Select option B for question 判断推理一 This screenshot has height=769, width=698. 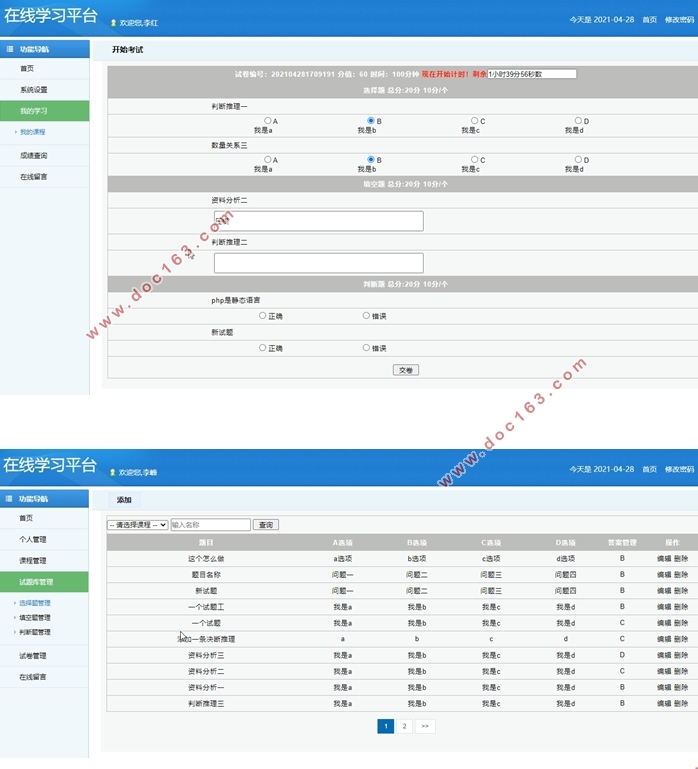click(371, 120)
